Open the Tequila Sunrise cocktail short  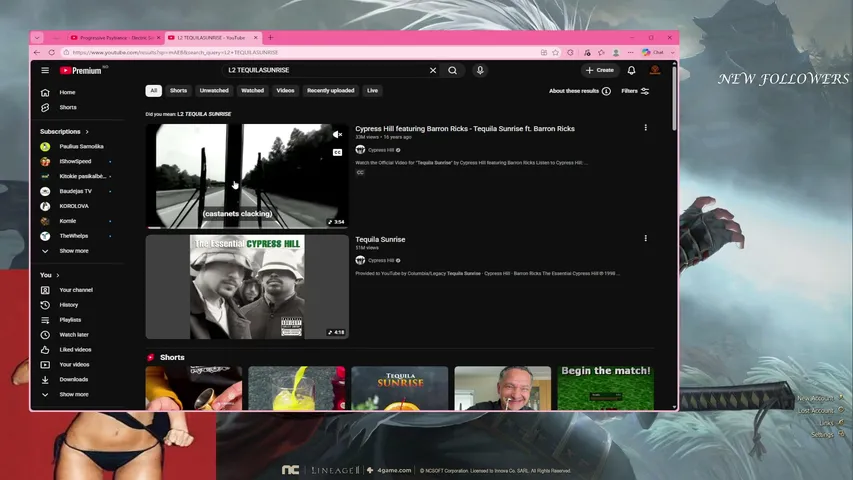pos(400,388)
